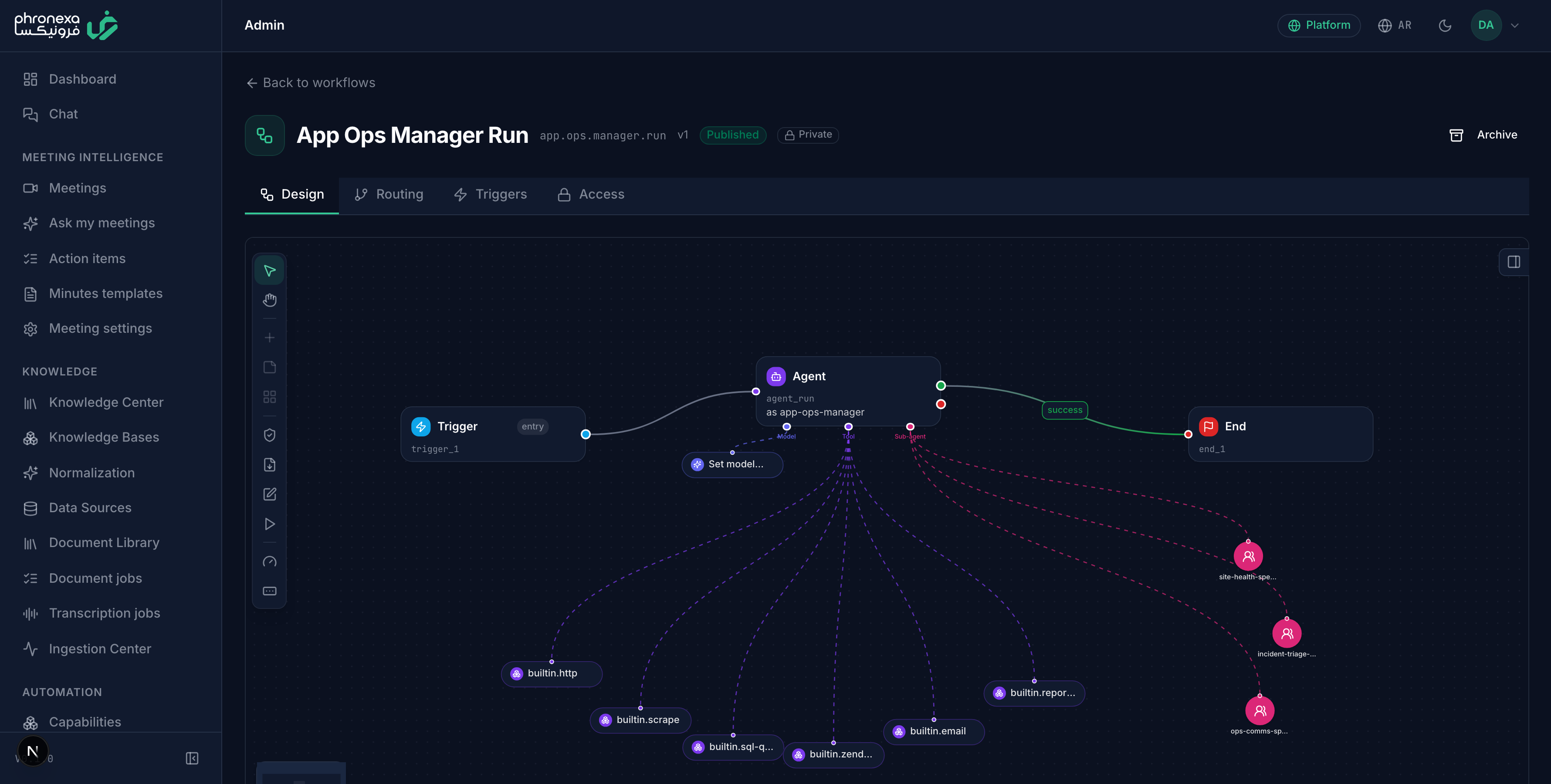Image resolution: width=1551 pixels, height=784 pixels.
Task: Open Ask my meetings sidebar item
Action: pos(111,223)
